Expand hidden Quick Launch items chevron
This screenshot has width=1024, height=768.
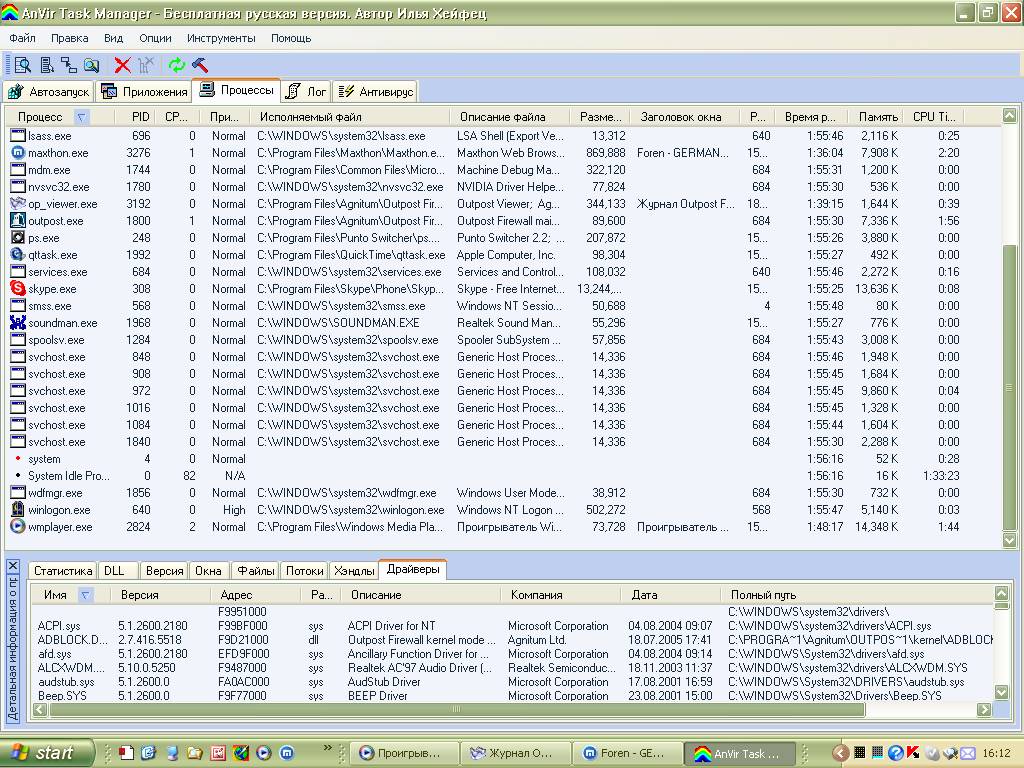pyautogui.click(x=328, y=747)
